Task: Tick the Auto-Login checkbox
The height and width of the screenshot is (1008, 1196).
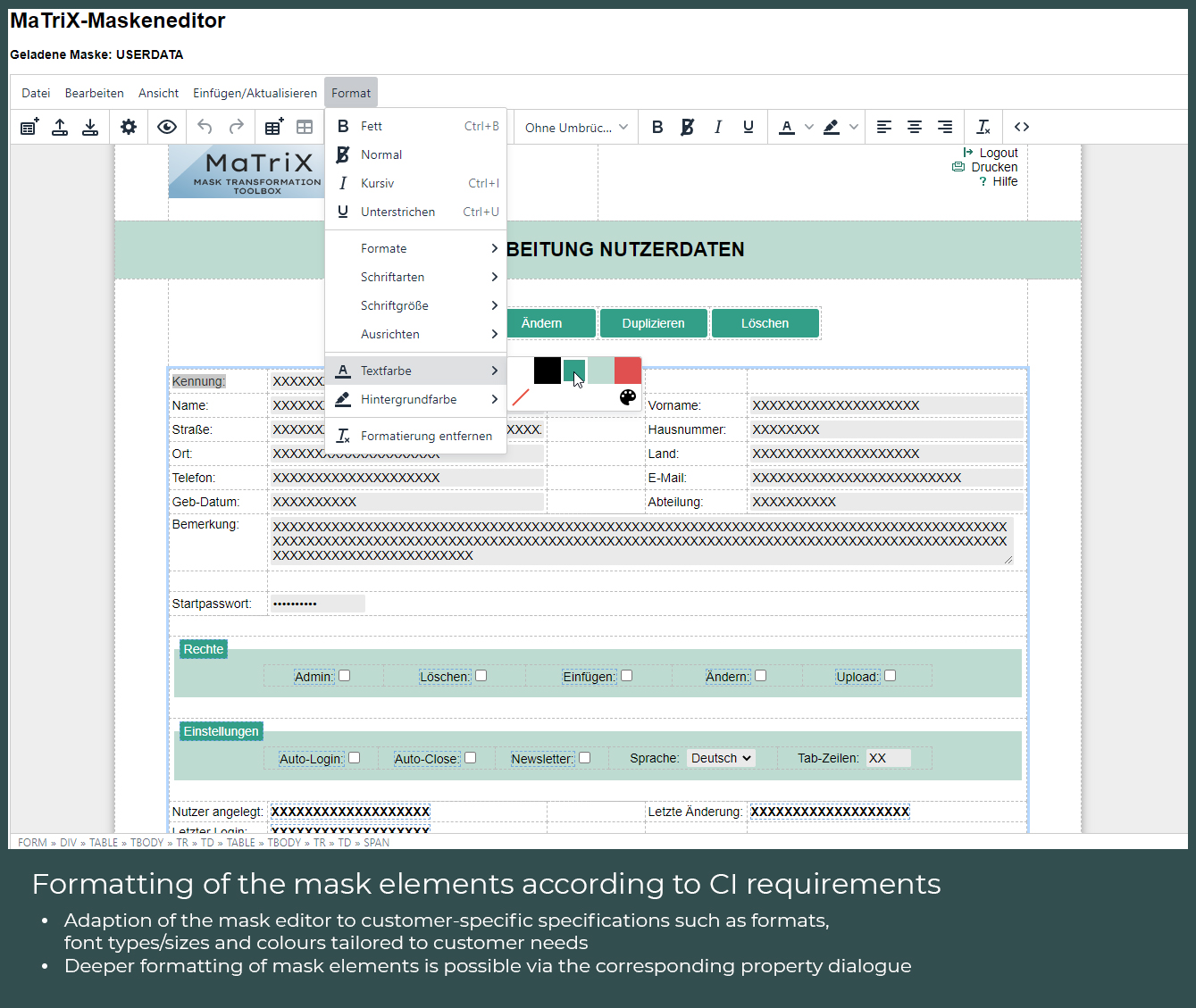Action: coord(355,758)
